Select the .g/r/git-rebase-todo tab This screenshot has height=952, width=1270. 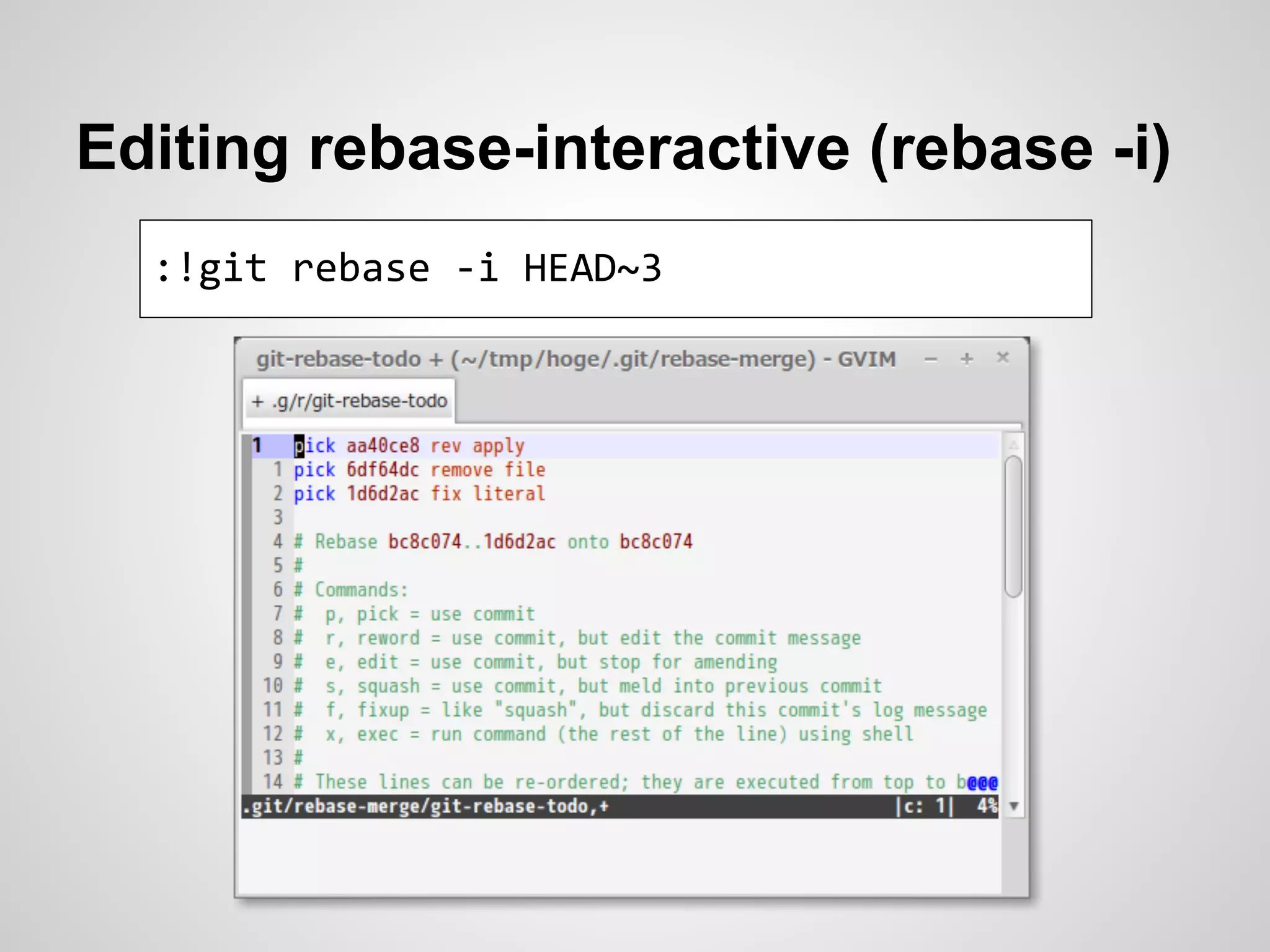pyautogui.click(x=349, y=402)
